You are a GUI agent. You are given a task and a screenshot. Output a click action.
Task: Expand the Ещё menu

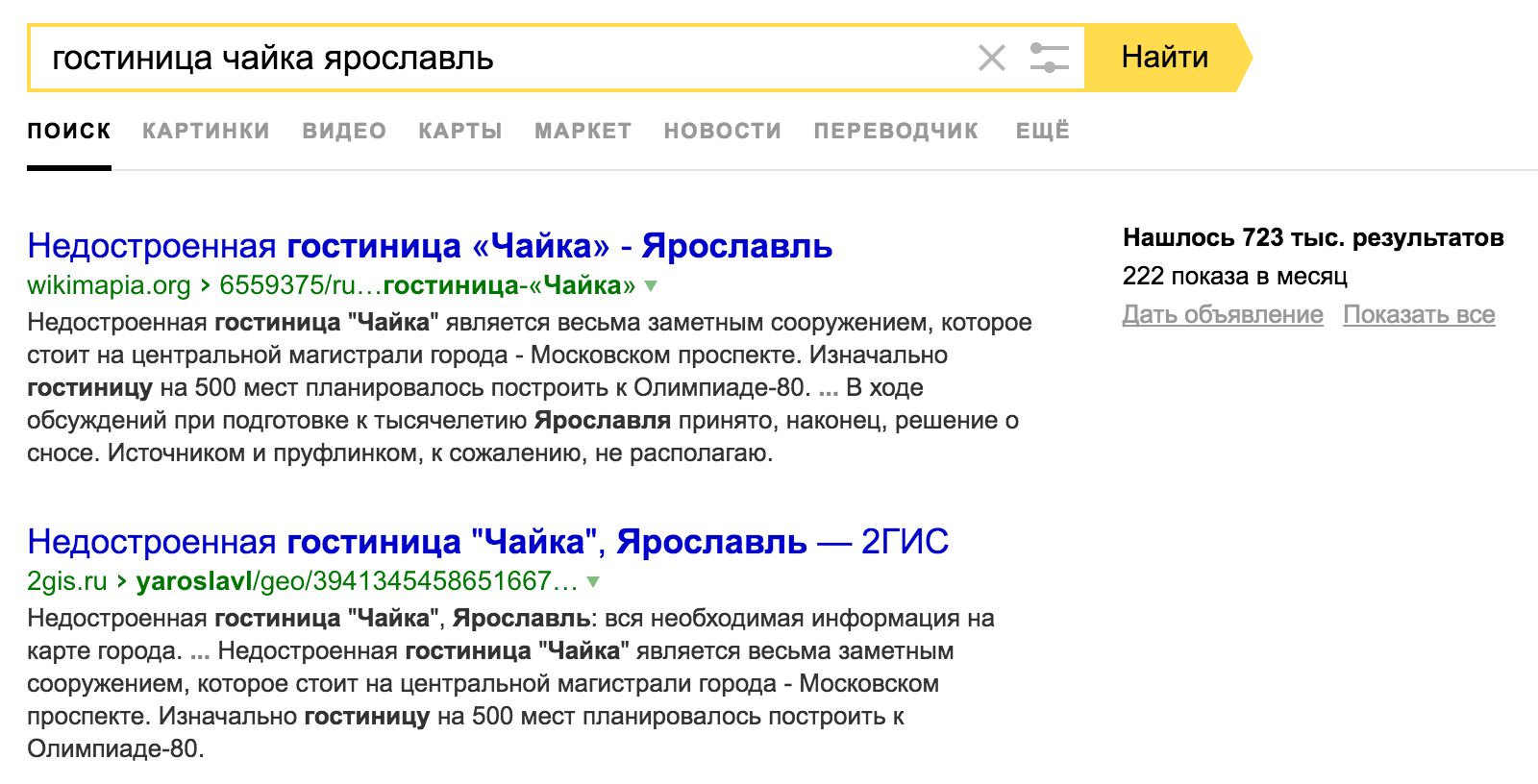pyautogui.click(x=1043, y=131)
